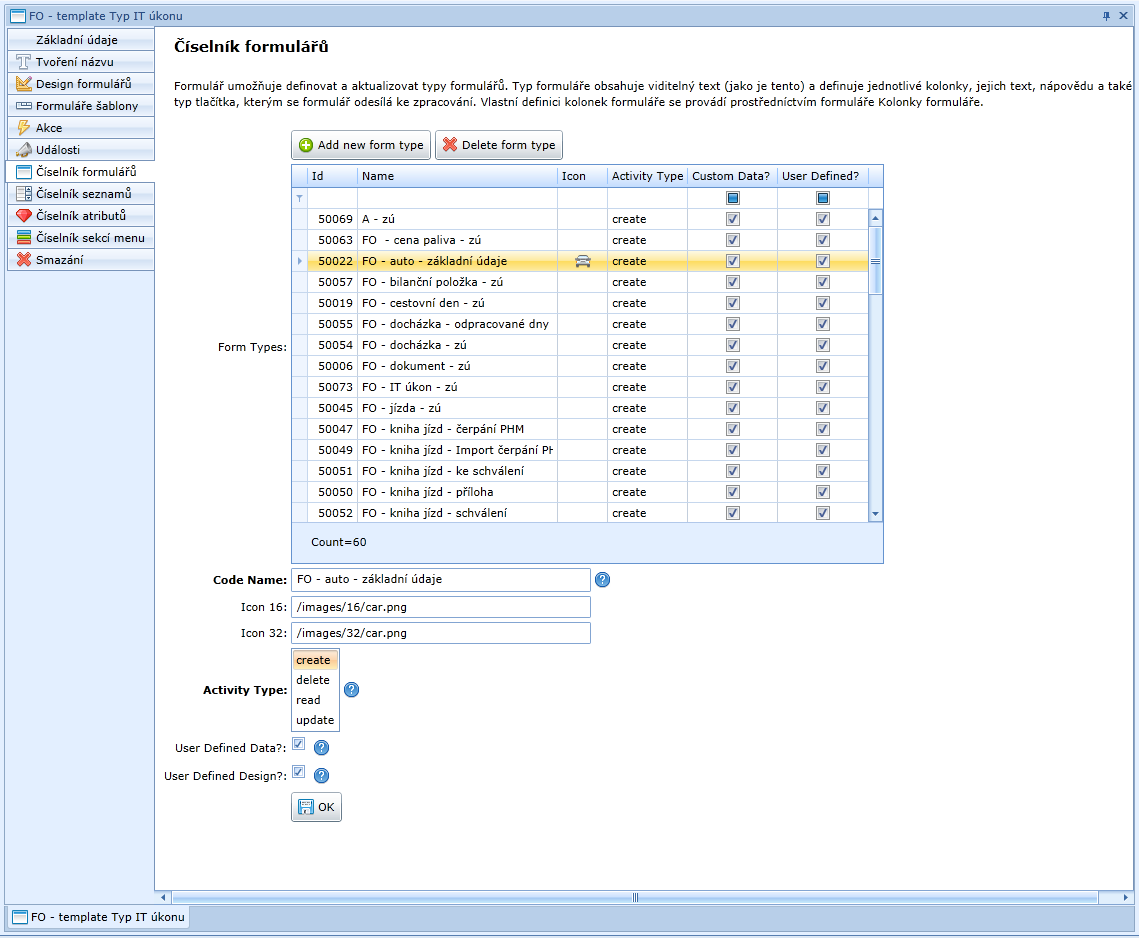Viewport: 1139px width, 938px height.
Task: Click help icon next to User Defined Data
Action: tap(321, 747)
